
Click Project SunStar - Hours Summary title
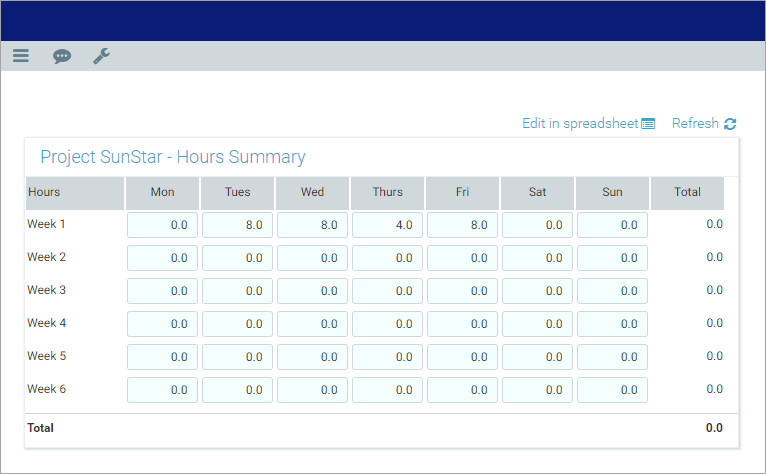click(173, 157)
